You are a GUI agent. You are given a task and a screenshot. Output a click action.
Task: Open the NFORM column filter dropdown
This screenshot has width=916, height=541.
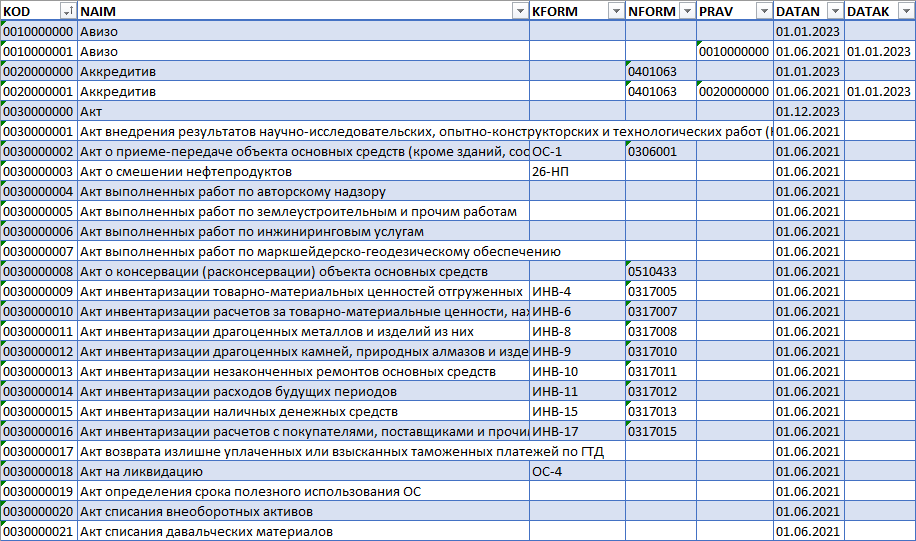coord(687,11)
